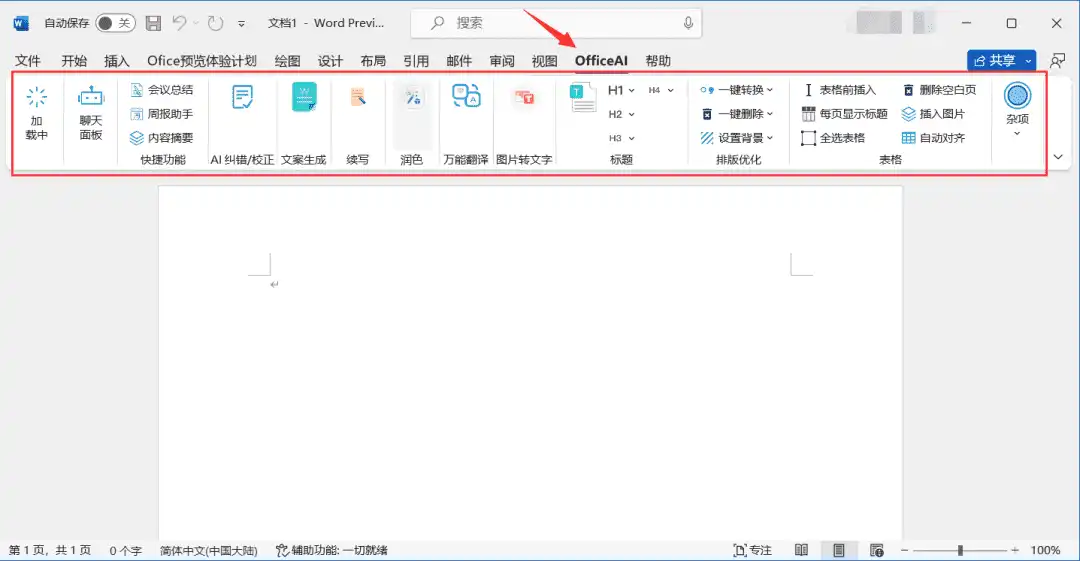The image size is (1080, 561).
Task: Click in the 搜索 search box
Action: [556, 23]
